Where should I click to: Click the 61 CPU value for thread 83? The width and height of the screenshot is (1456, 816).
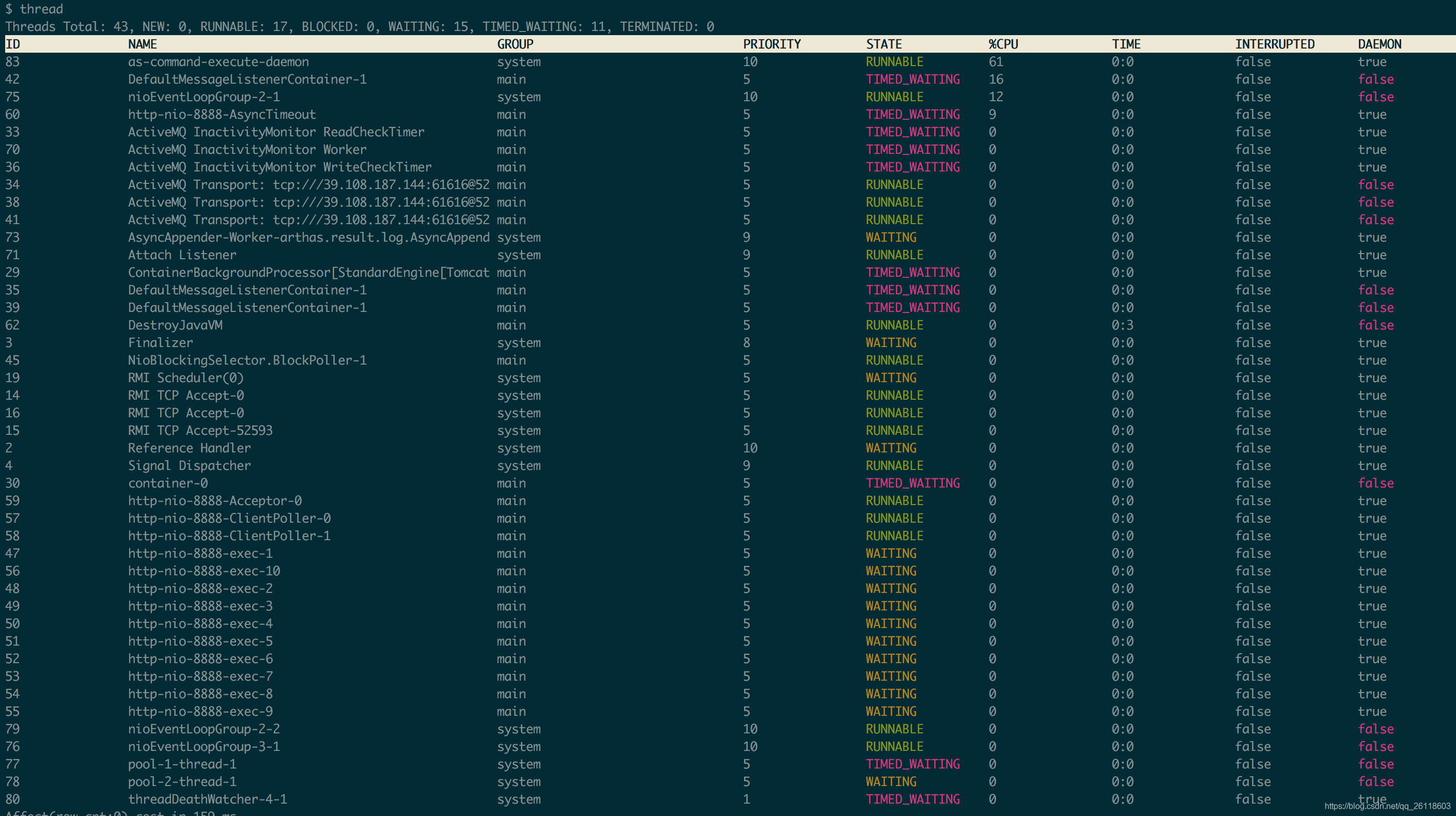[x=996, y=61]
